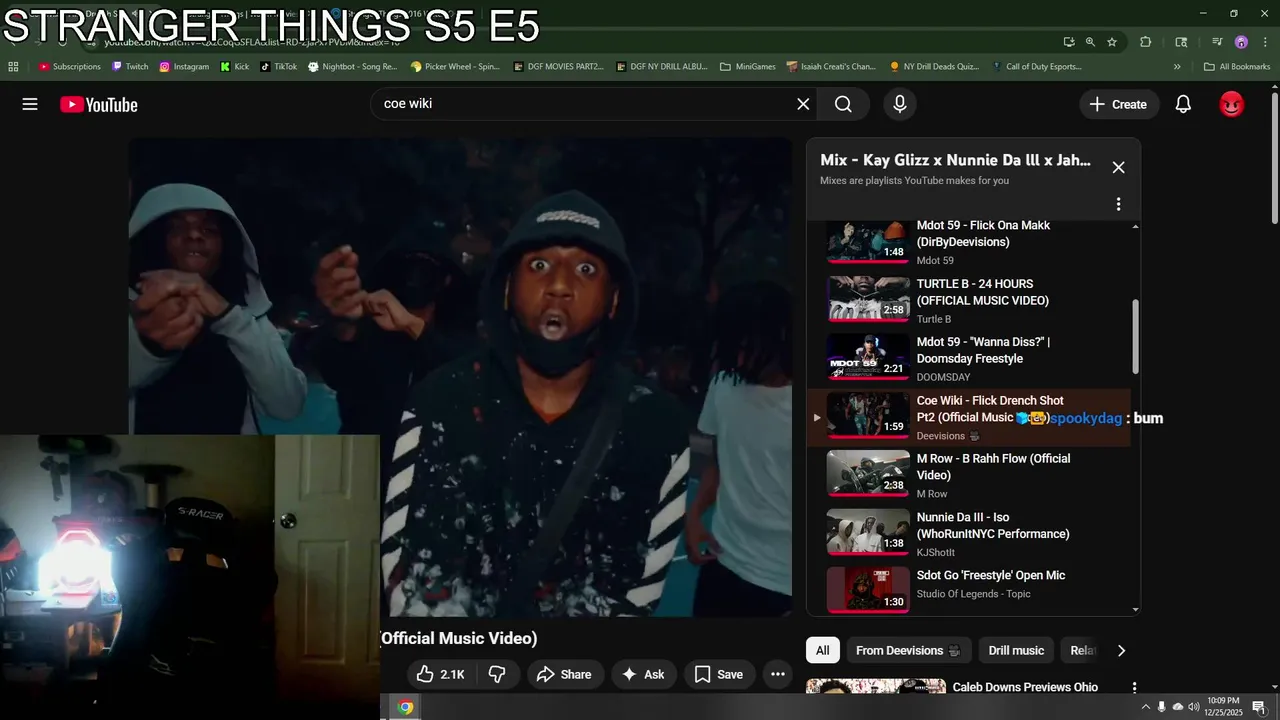Go to YouTube home via the logo
This screenshot has height=720, width=1280.
click(98, 105)
